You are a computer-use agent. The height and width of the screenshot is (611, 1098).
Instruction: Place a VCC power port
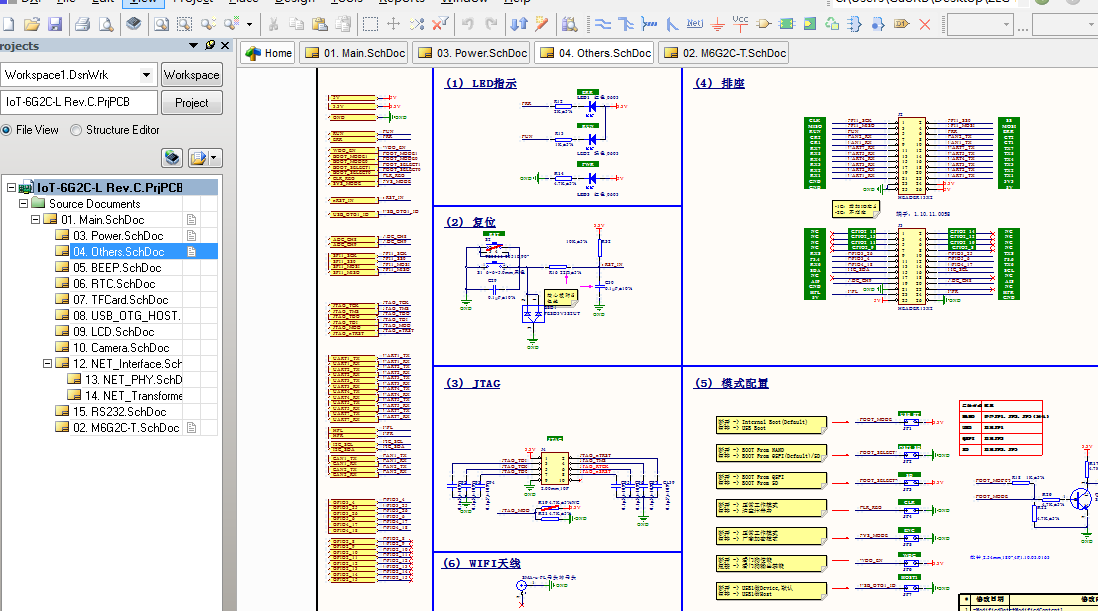(740, 24)
